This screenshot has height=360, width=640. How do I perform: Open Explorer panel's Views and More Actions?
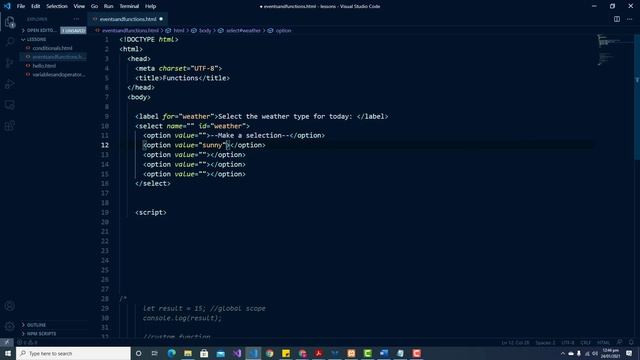click(x=76, y=19)
